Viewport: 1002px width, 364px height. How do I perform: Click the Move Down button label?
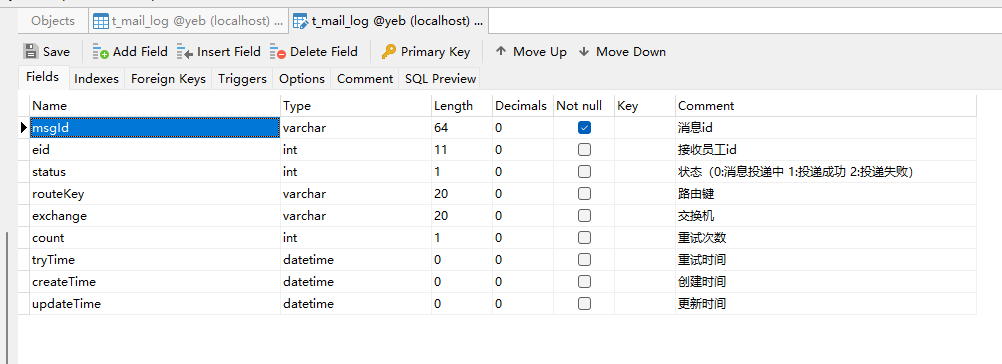[x=631, y=52]
